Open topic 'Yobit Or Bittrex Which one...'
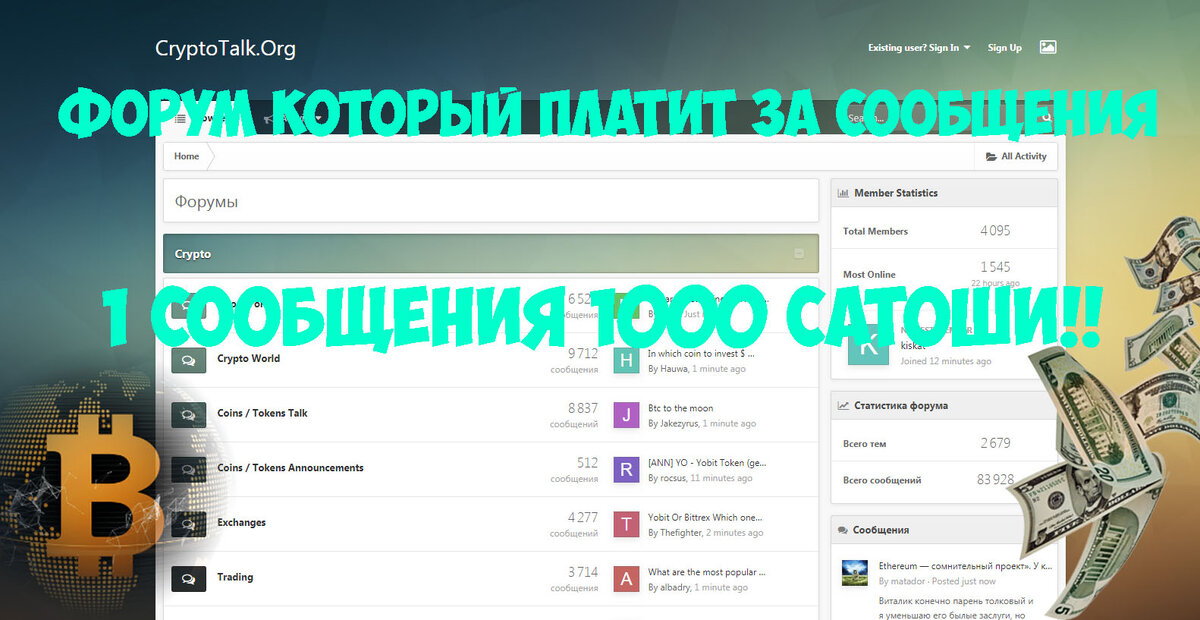The height and width of the screenshot is (620, 1200). pyautogui.click(x=705, y=517)
